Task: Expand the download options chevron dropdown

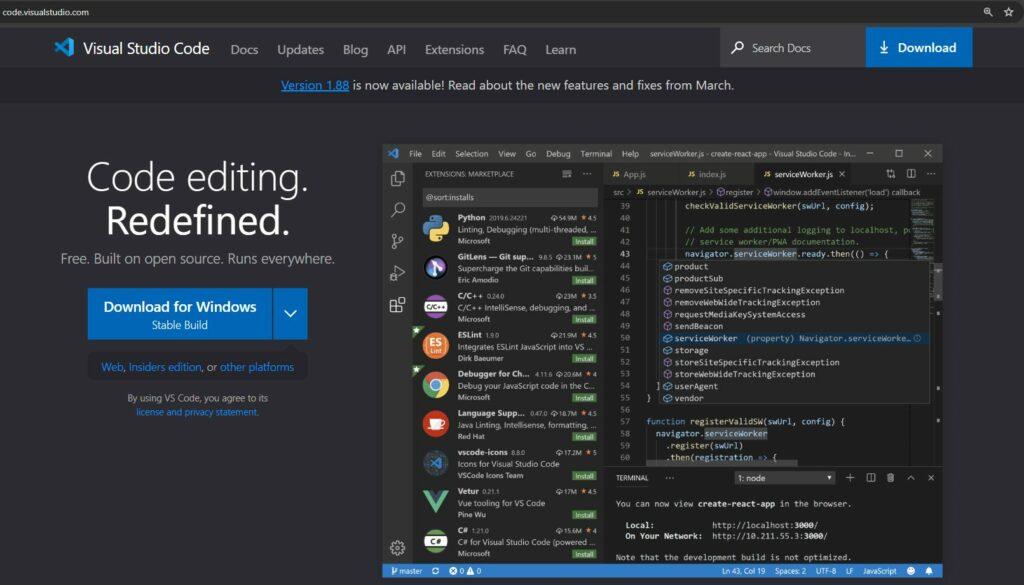Action: point(290,314)
